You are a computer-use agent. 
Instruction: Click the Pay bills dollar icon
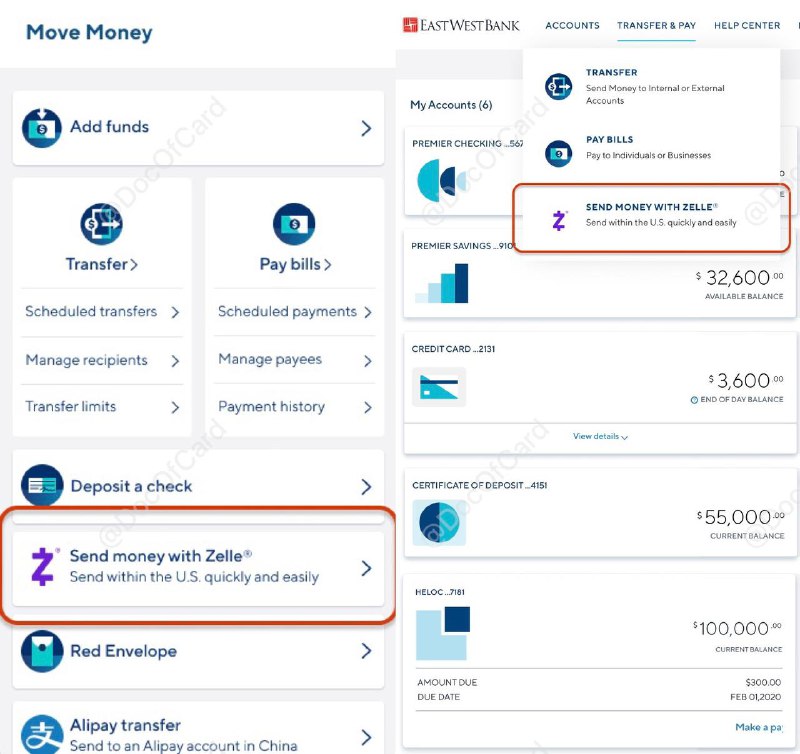pos(294,224)
